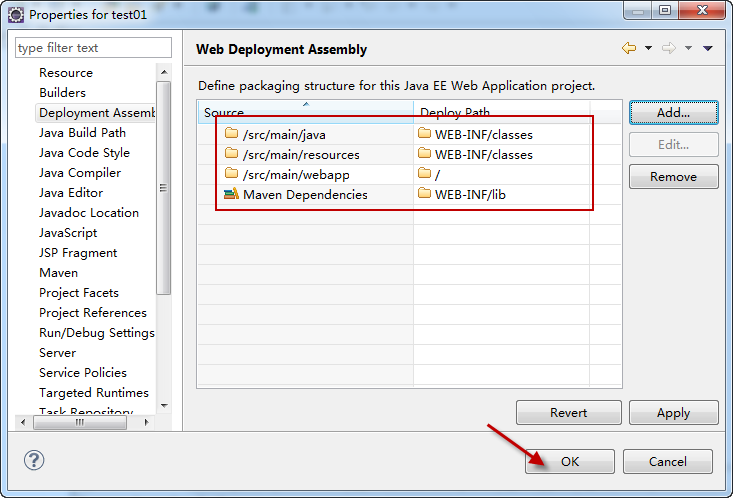This screenshot has width=733, height=498.
Task: Select Java Build Path in the sidebar
Action: pos(82,133)
